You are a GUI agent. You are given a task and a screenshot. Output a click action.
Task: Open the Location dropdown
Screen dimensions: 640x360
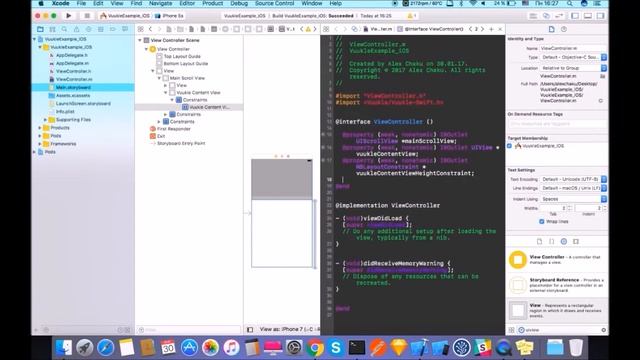(x=573, y=68)
